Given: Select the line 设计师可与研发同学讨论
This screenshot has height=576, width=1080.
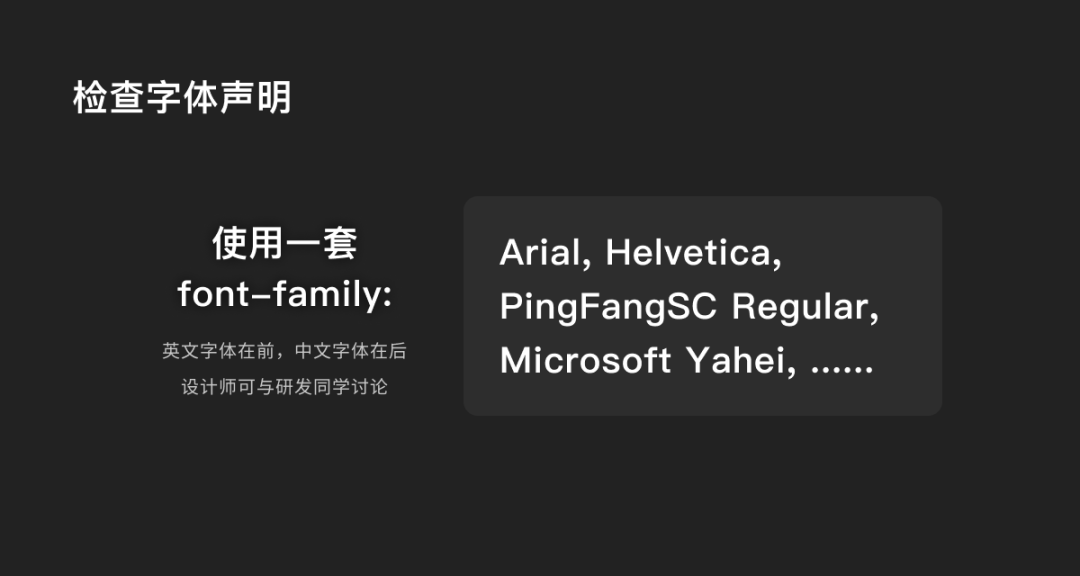Looking at the screenshot, I should 284,387.
